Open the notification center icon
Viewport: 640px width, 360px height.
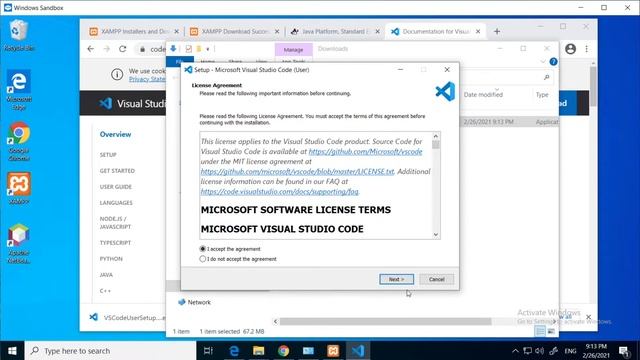(624, 351)
